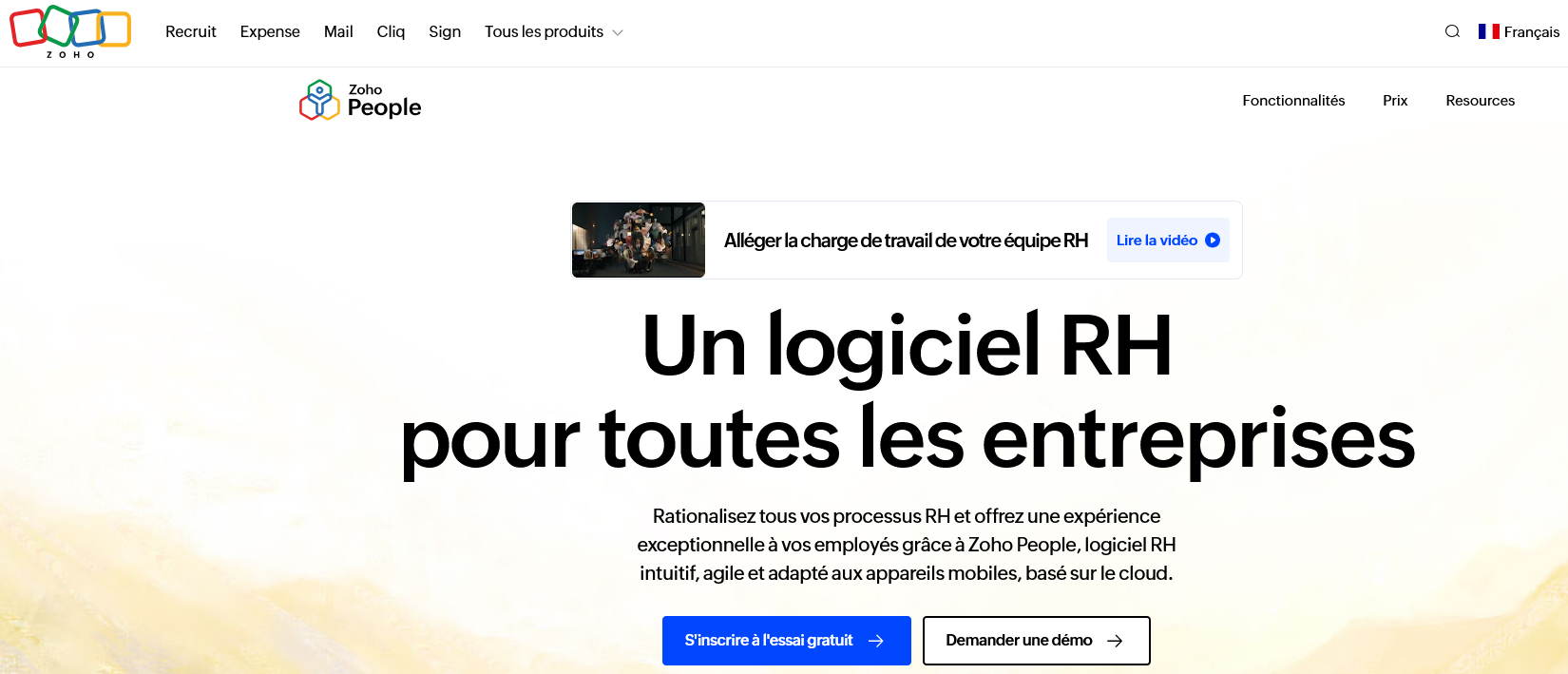Click the arrow icon in Demander une démo
1568x674 pixels.
(1115, 641)
